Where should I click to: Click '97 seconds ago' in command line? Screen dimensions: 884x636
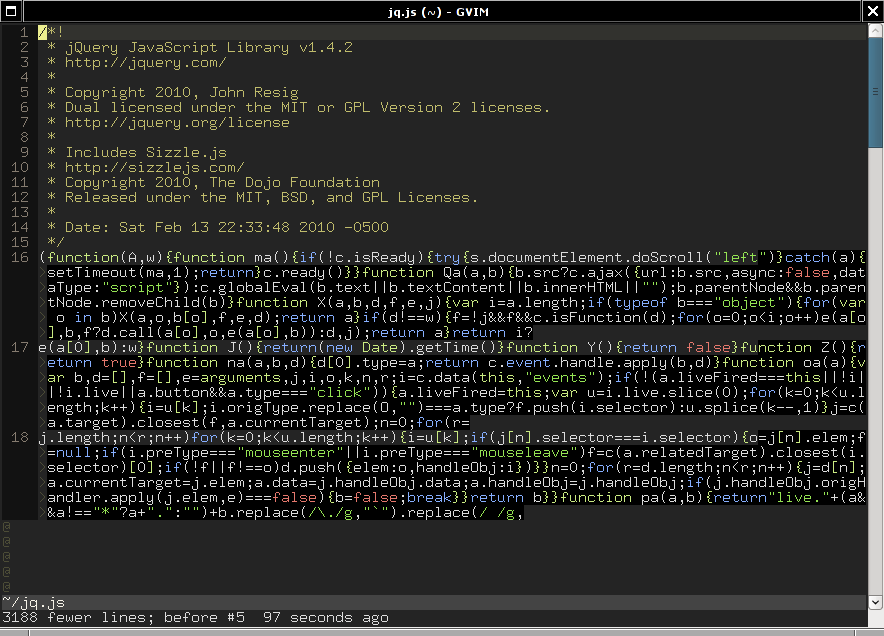pyautogui.click(x=325, y=618)
